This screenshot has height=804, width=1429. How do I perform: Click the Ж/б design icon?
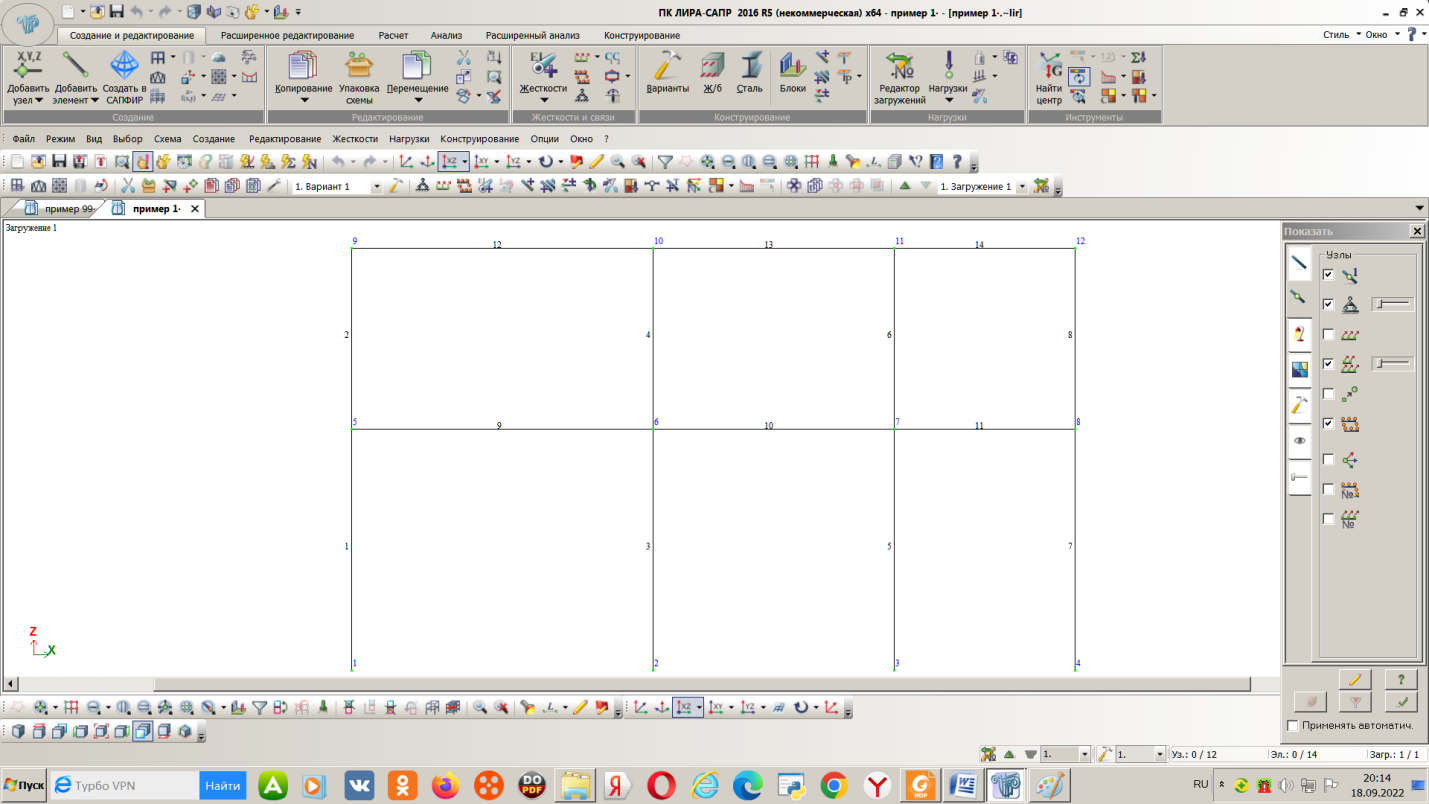point(712,72)
